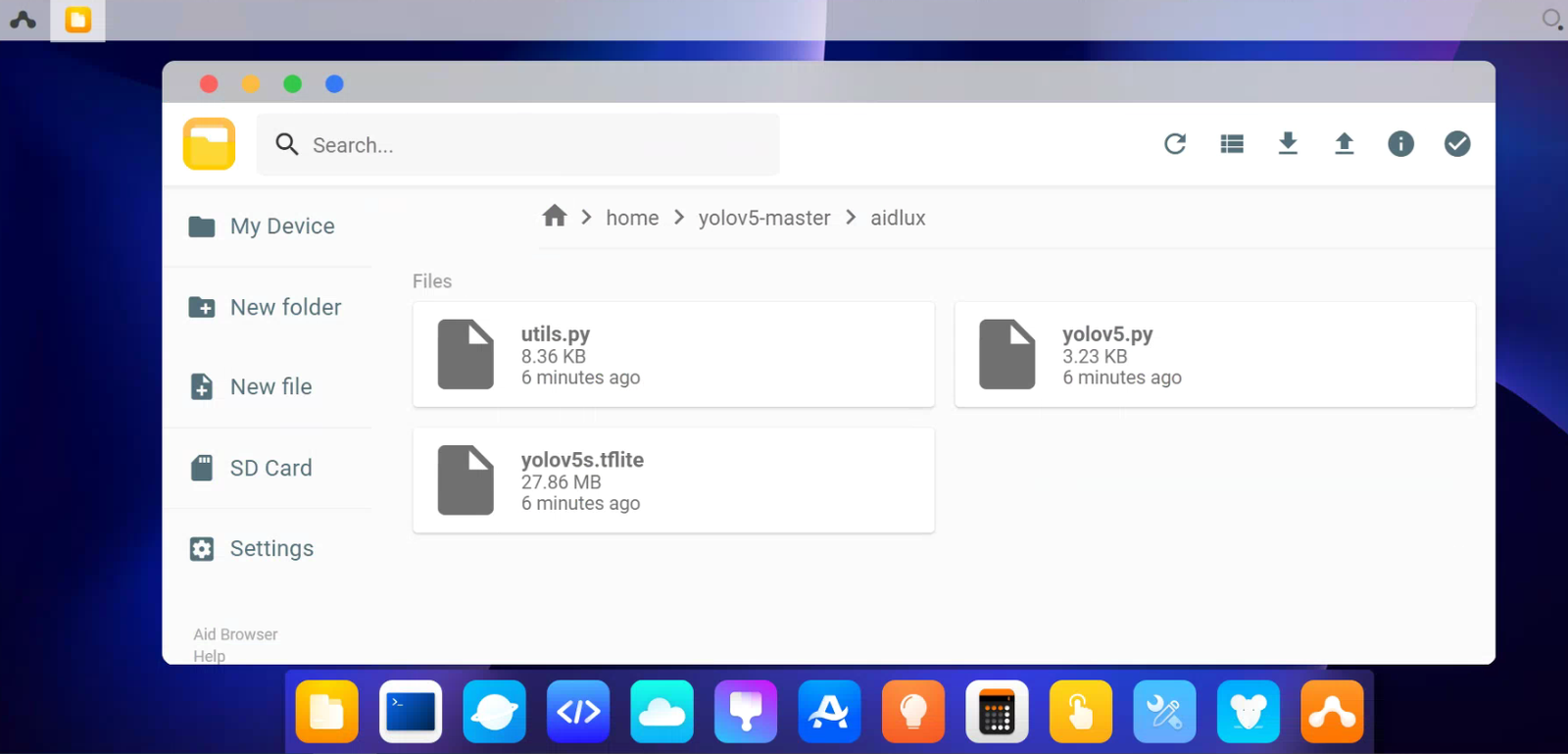Viewport: 1568px width, 754px height.
Task: Click the blue window control dot
Action: (x=334, y=84)
